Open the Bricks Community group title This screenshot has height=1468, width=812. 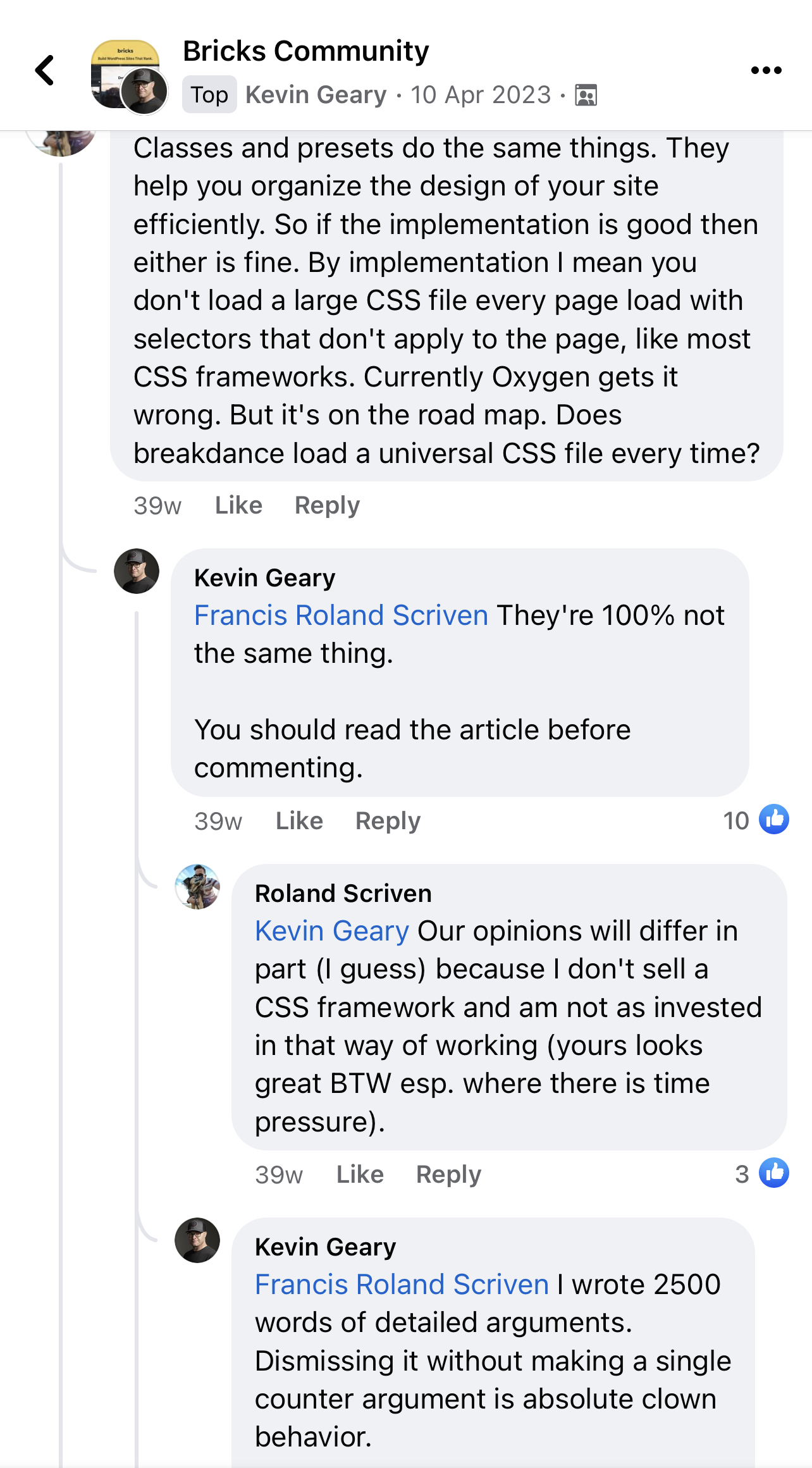pos(305,51)
